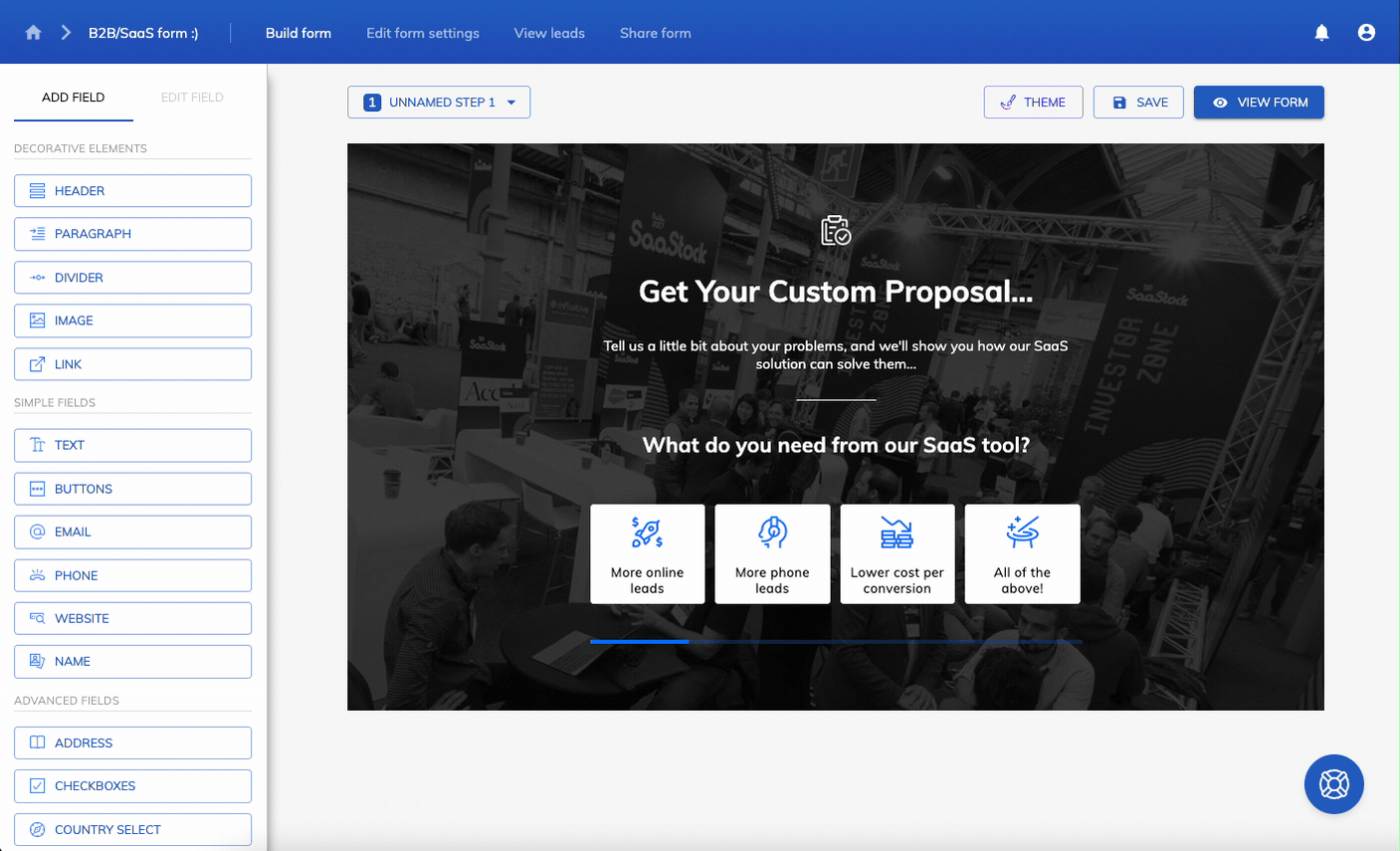Click the clipboard icon above form title
This screenshot has height=851, width=1400.
836,231
